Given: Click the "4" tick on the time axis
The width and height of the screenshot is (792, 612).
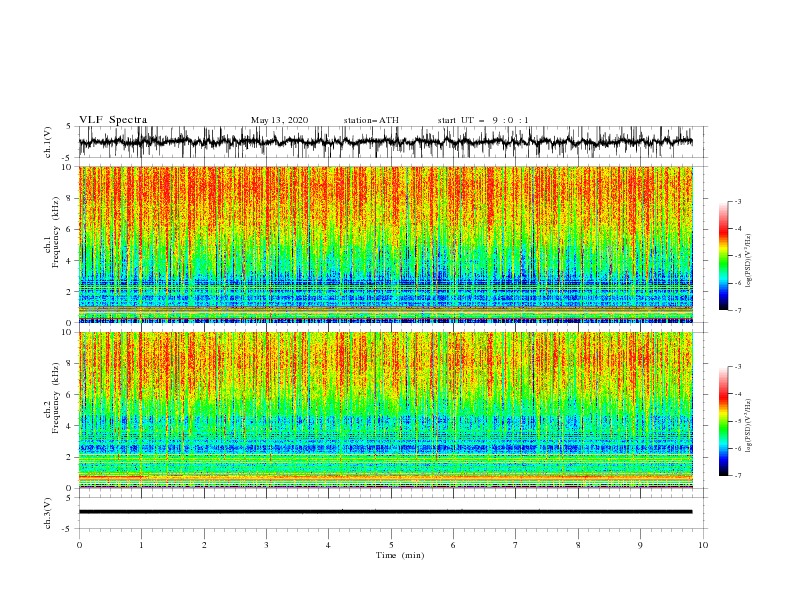Looking at the screenshot, I should coord(328,545).
